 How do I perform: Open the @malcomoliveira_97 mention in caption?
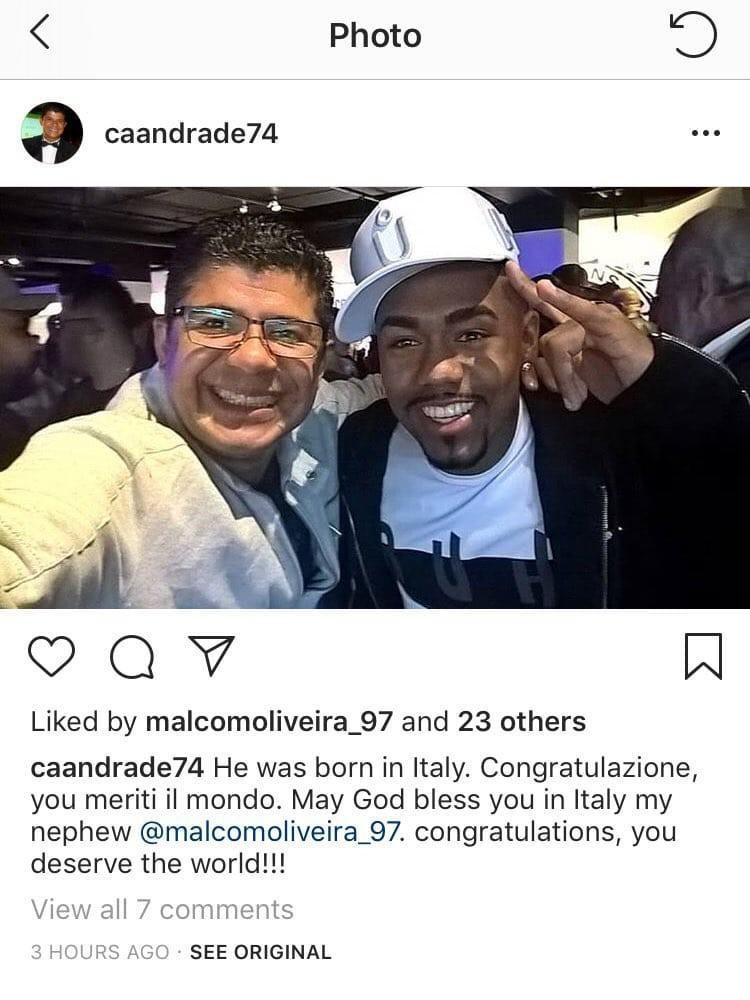click(268, 832)
